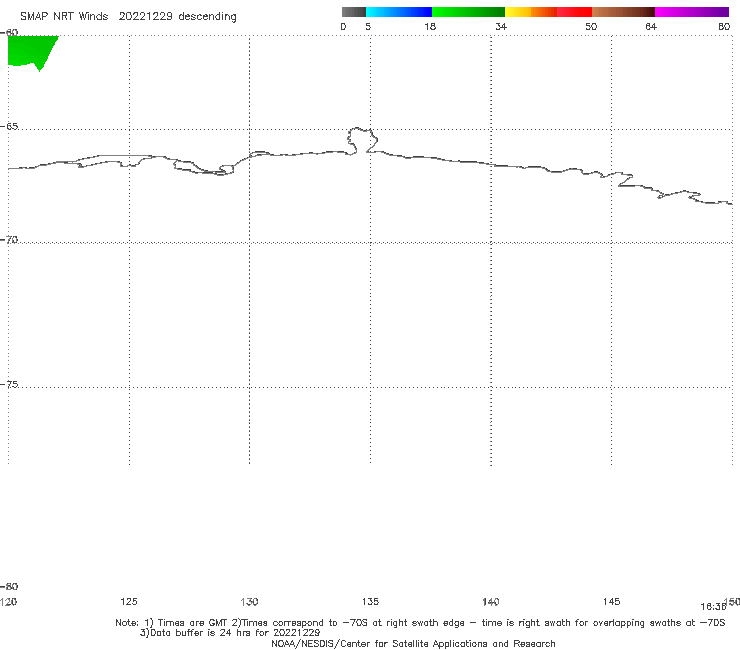
Task: Select the blue 5-18 color bar segment
Action: 399,12
